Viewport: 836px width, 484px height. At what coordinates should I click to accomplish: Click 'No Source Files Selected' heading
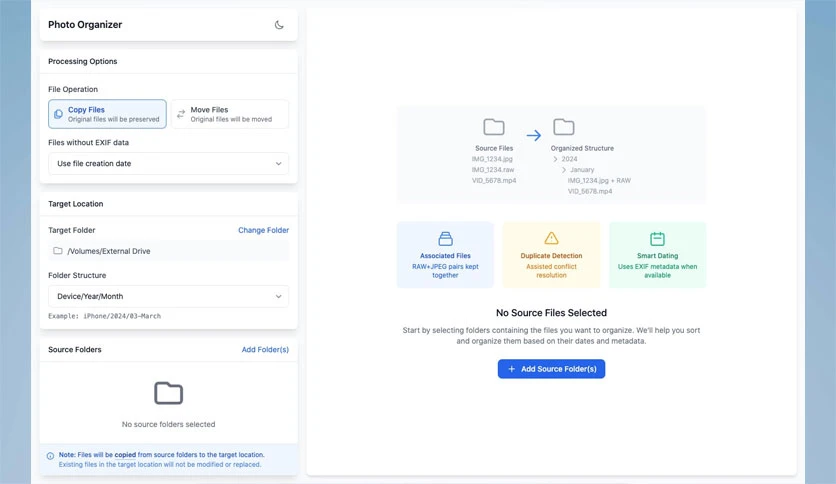tap(551, 313)
